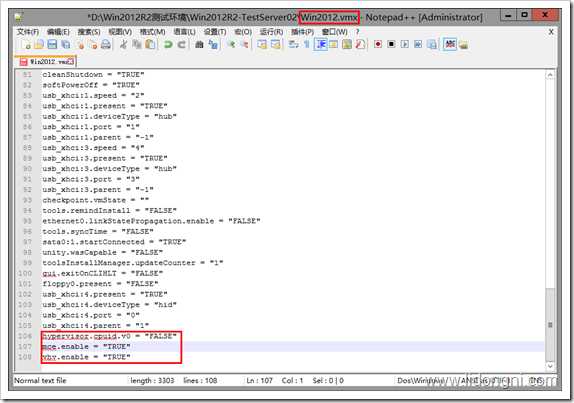Select the Win2012.vmx document tab
The width and height of the screenshot is (574, 403).
(x=47, y=61)
